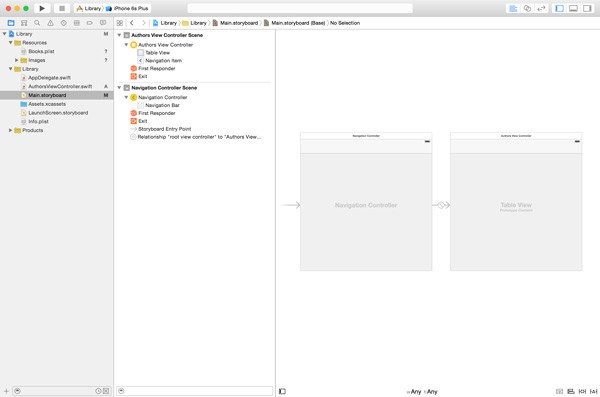Open the Align constraints tool

(571, 391)
